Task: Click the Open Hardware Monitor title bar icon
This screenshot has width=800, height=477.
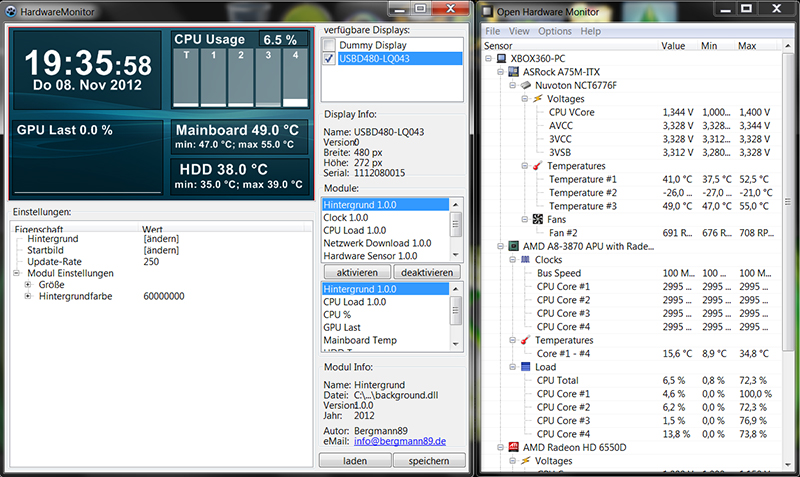Action: click(488, 11)
